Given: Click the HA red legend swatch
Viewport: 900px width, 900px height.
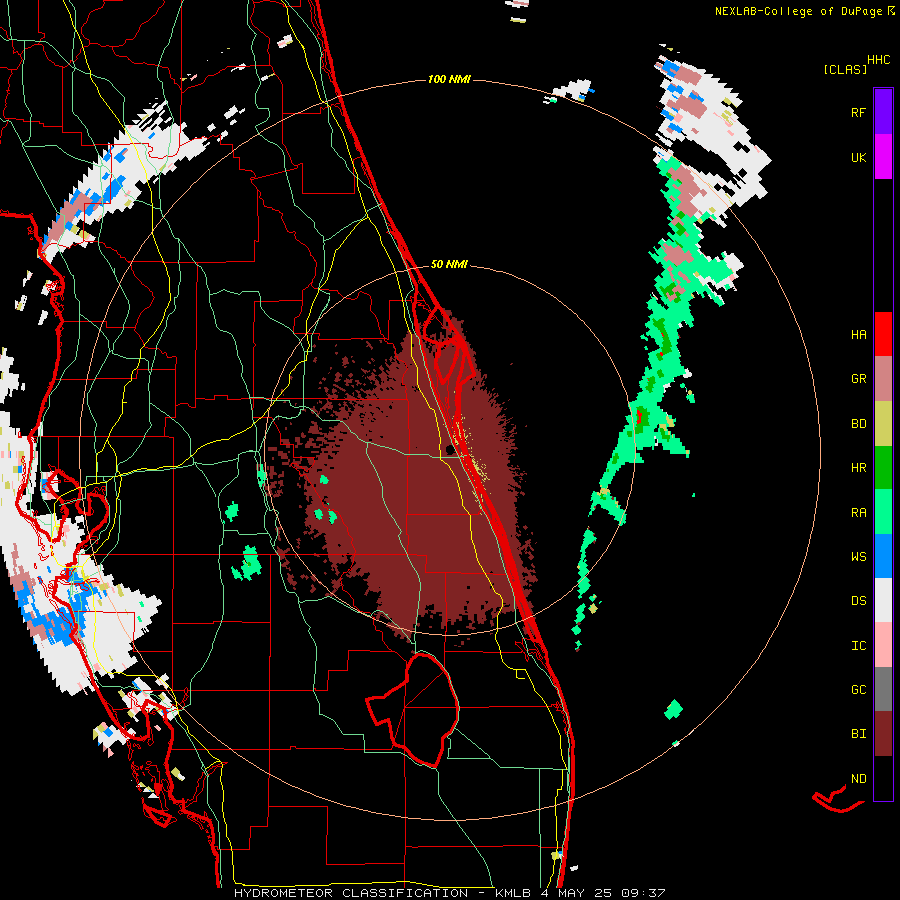Looking at the screenshot, I should pos(883,334).
